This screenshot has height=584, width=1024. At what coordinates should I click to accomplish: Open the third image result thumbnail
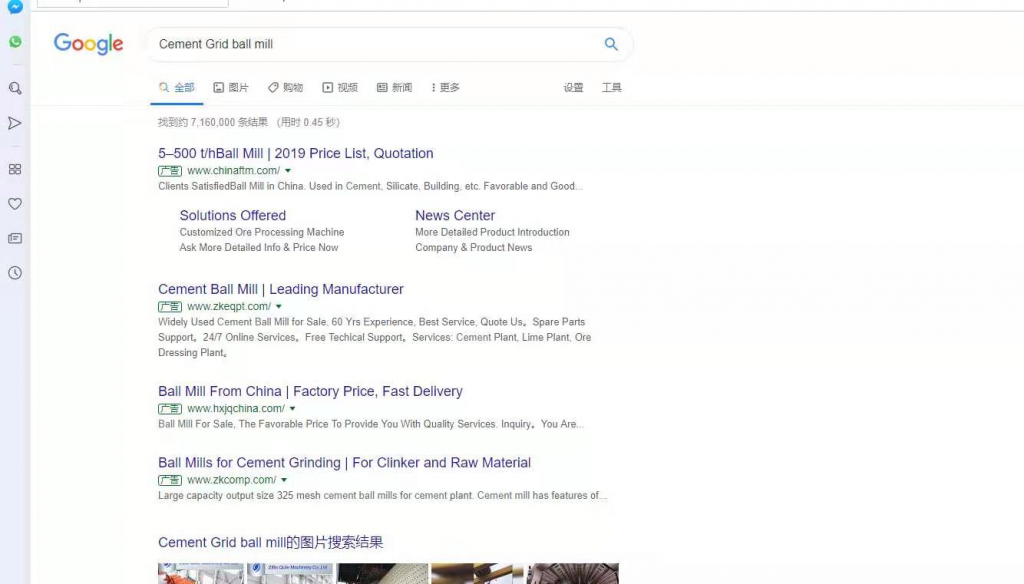[x=383, y=574]
